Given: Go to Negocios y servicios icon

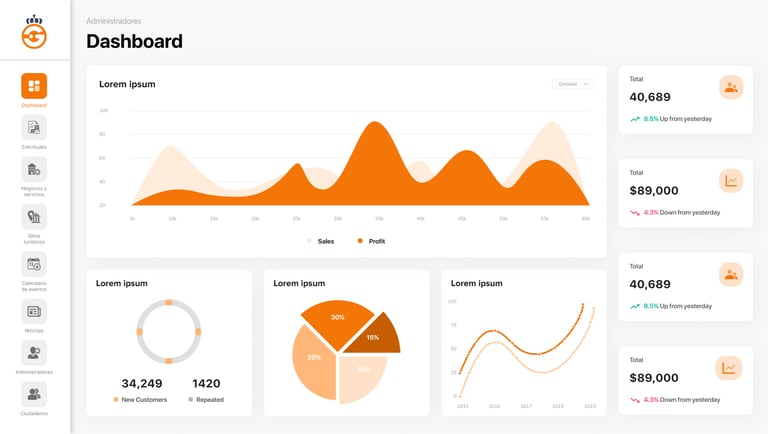Looking at the screenshot, I should tap(34, 169).
